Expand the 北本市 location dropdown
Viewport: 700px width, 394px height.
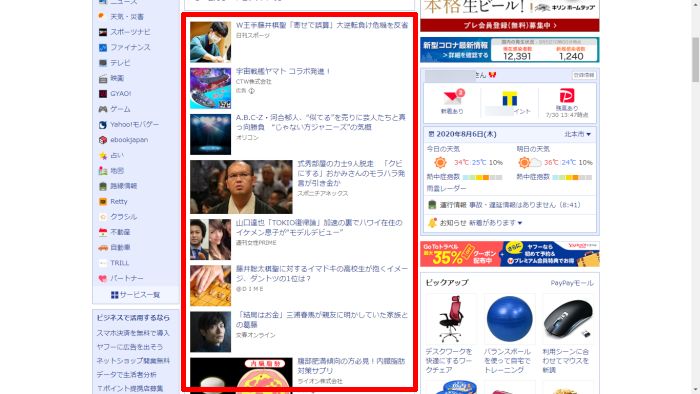pyautogui.click(x=577, y=134)
